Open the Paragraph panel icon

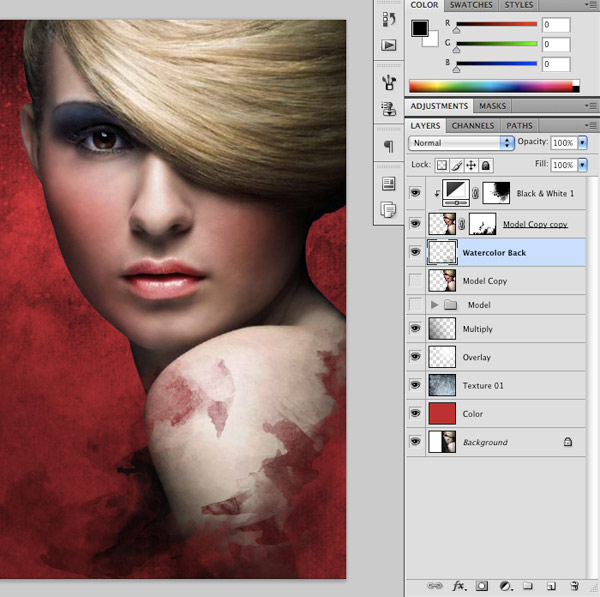coord(389,146)
